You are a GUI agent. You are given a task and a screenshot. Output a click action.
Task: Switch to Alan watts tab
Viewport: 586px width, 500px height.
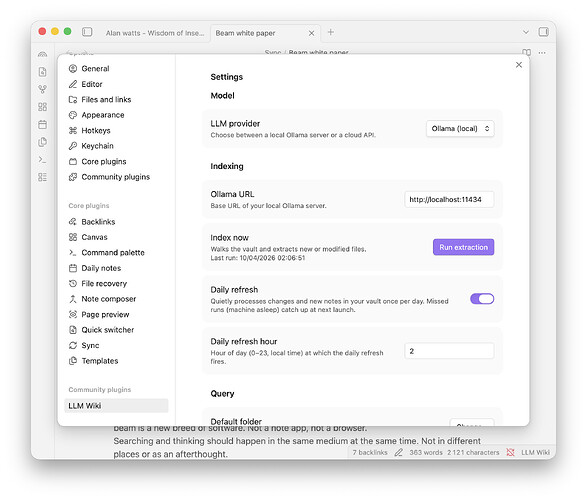tap(155, 33)
